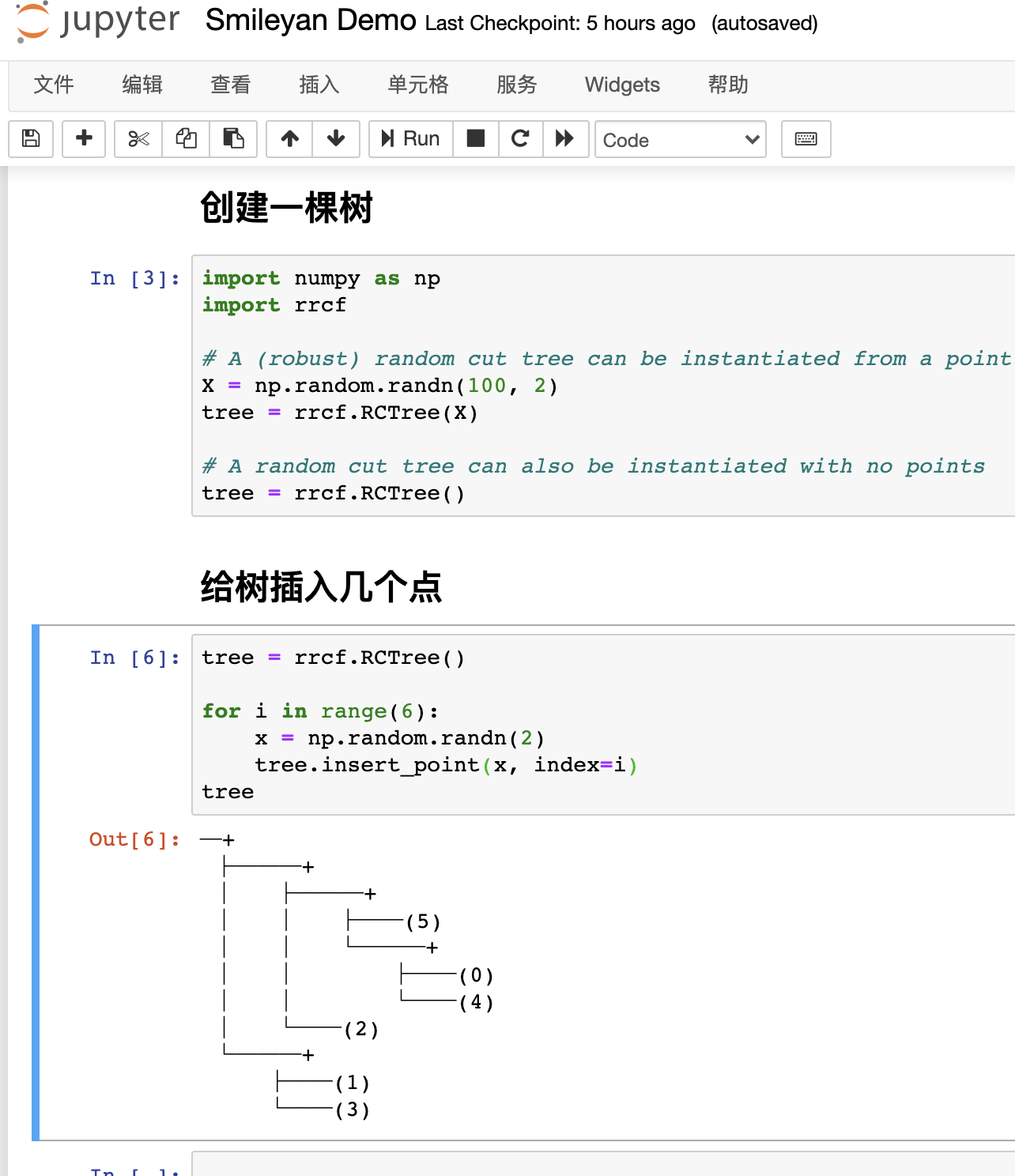Run the selected cell
Viewport: 1015px width, 1176px height.
coord(411,139)
